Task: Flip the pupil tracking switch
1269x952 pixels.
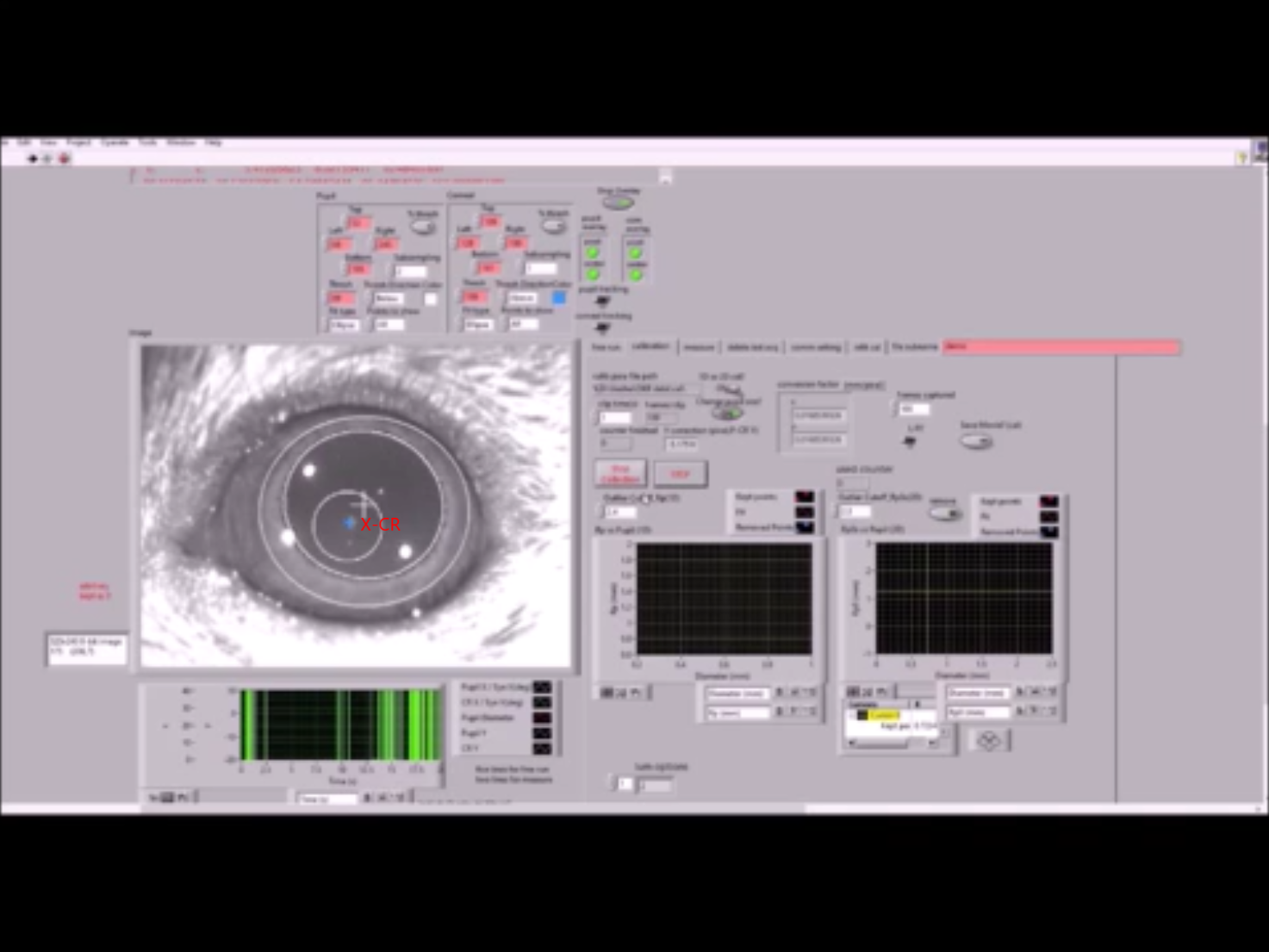Action: (602, 301)
